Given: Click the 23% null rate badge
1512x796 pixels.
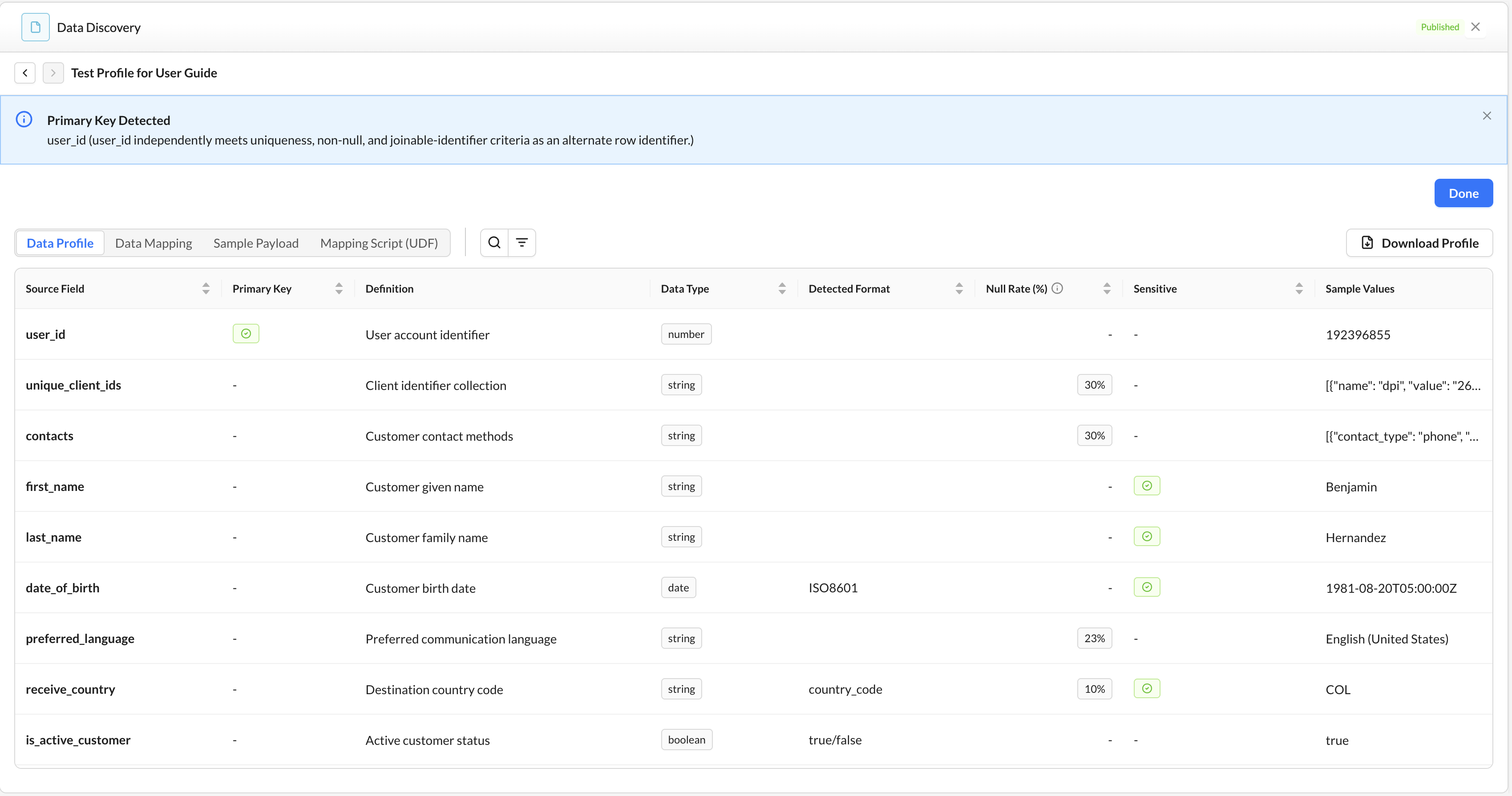Looking at the screenshot, I should (x=1095, y=638).
